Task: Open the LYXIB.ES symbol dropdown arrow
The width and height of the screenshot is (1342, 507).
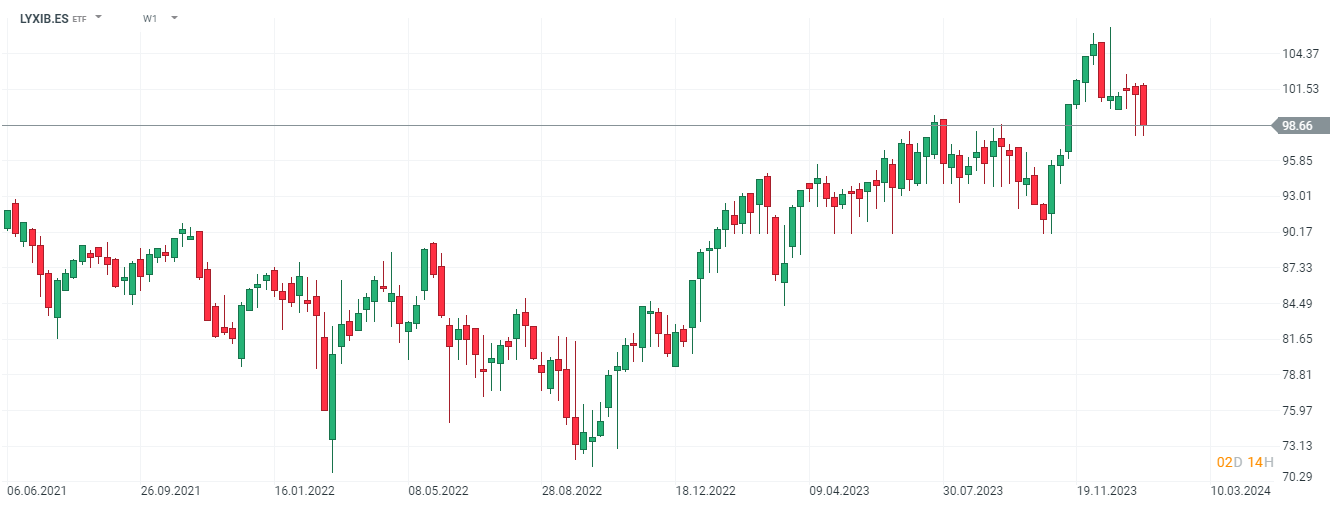Action: pos(98,18)
